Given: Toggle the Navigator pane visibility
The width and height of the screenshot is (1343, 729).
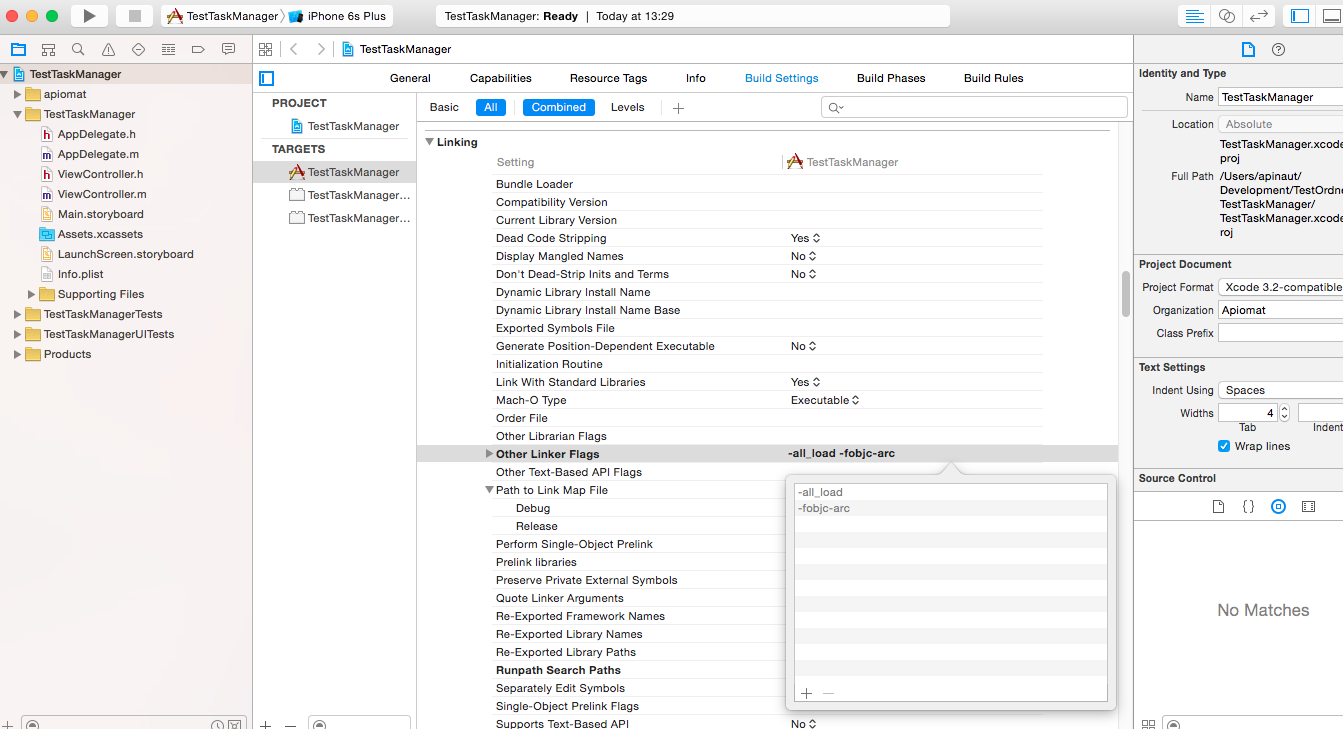Looking at the screenshot, I should tap(1300, 16).
